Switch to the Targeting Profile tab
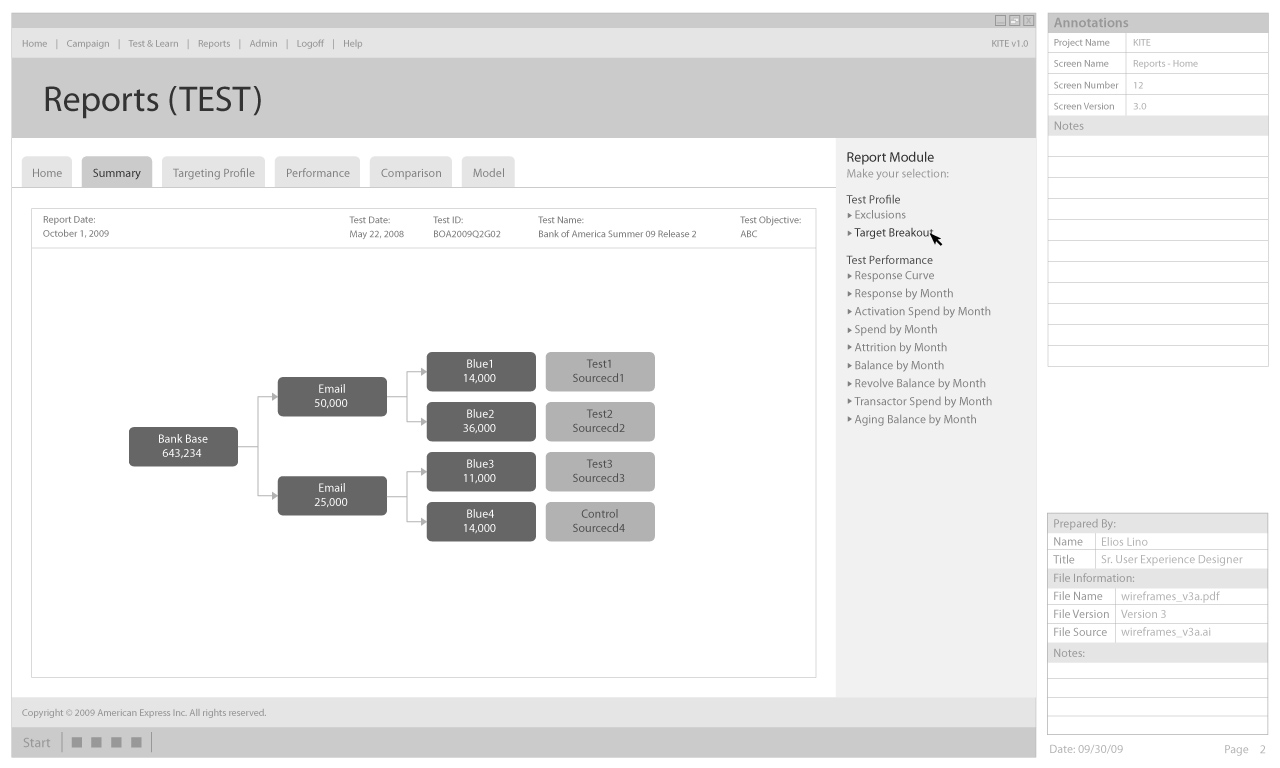This screenshot has width=1280, height=768. point(213,173)
